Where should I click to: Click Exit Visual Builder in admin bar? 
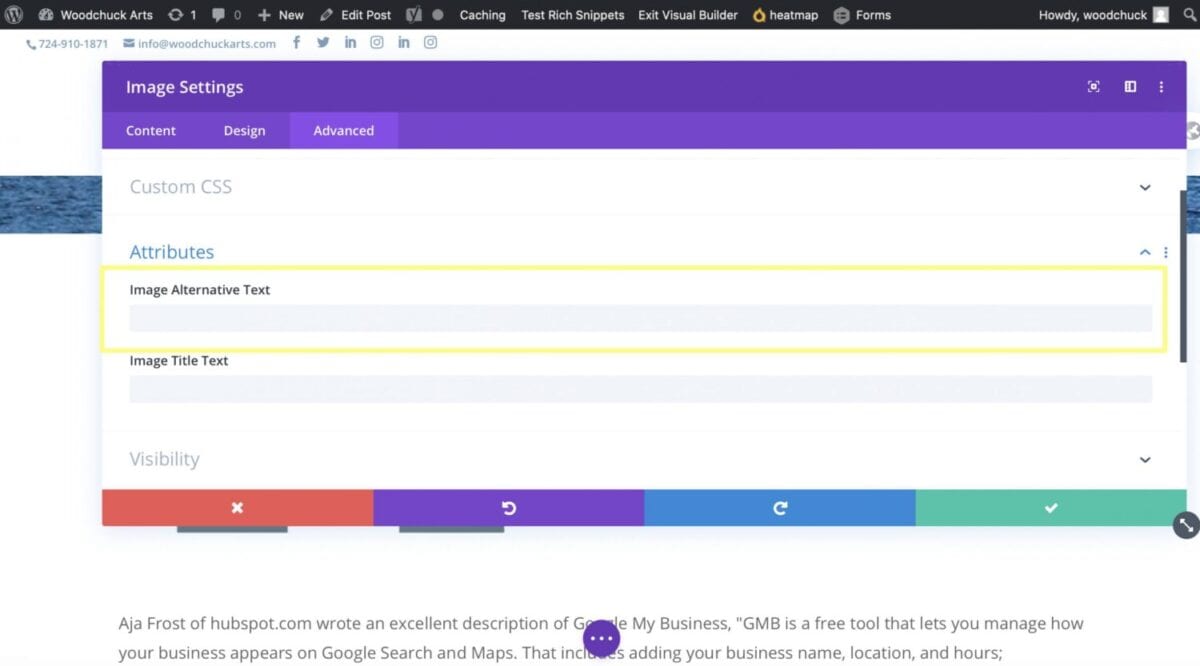click(x=688, y=15)
